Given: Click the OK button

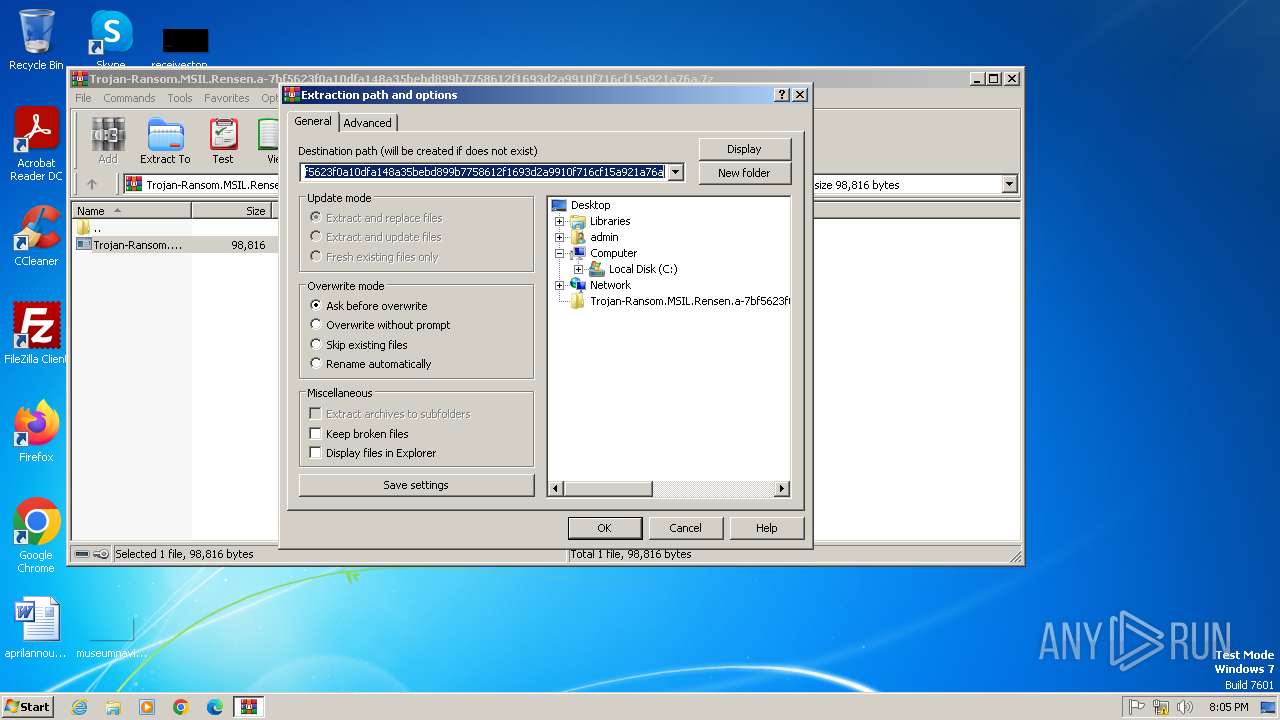Looking at the screenshot, I should (x=604, y=528).
